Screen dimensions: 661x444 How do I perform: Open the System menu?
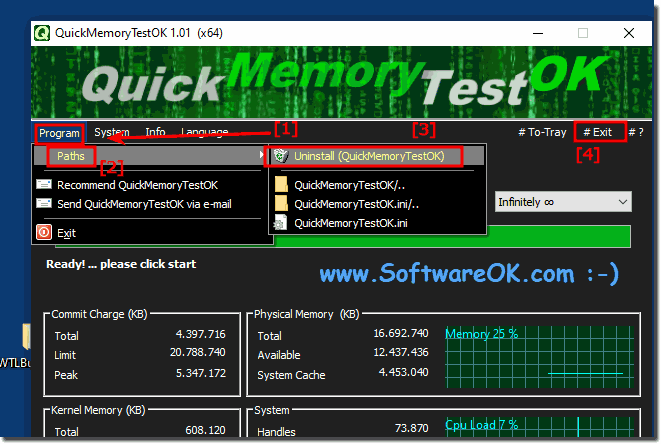coord(112,132)
